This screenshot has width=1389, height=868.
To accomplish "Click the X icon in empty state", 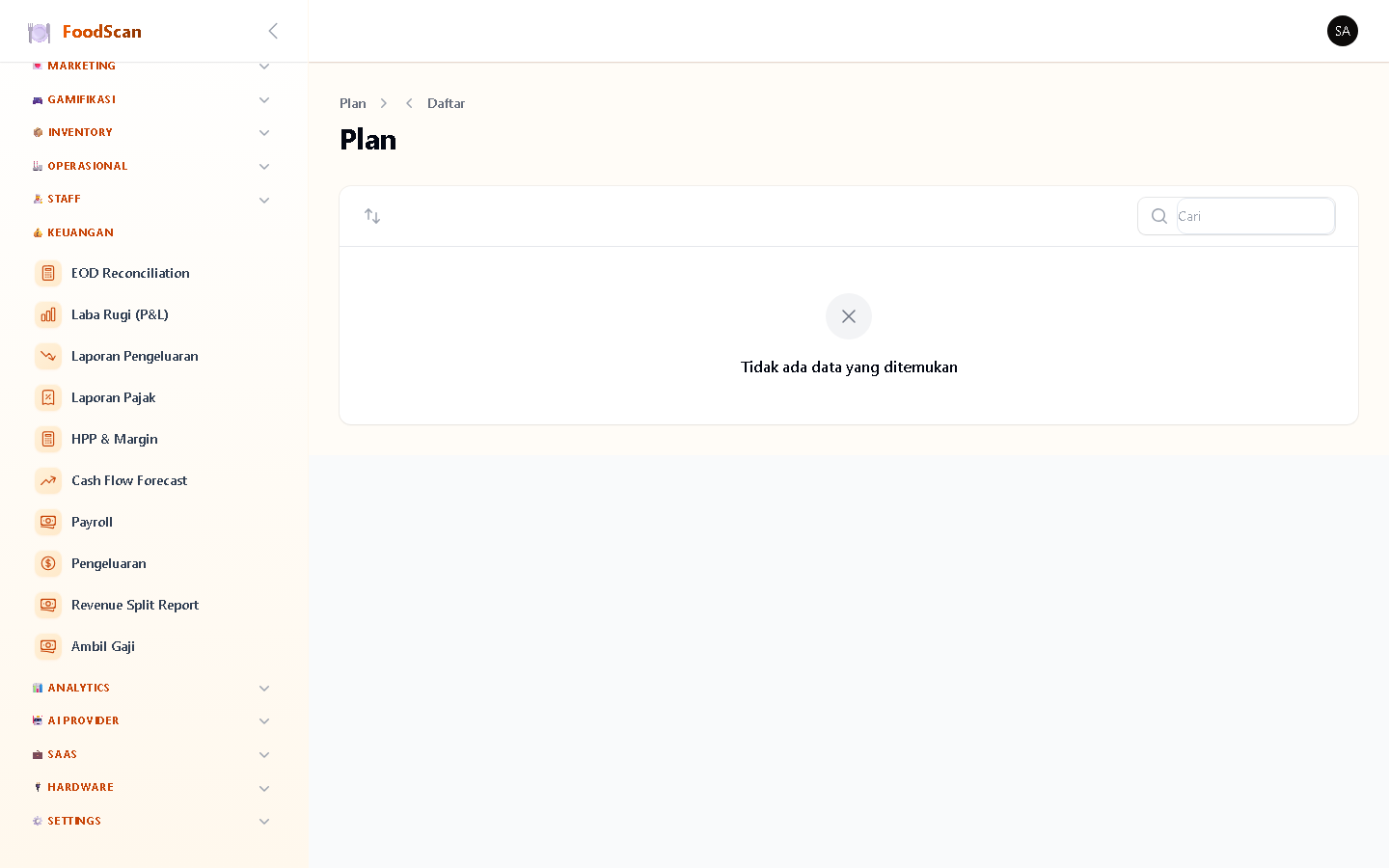I will tap(849, 316).
